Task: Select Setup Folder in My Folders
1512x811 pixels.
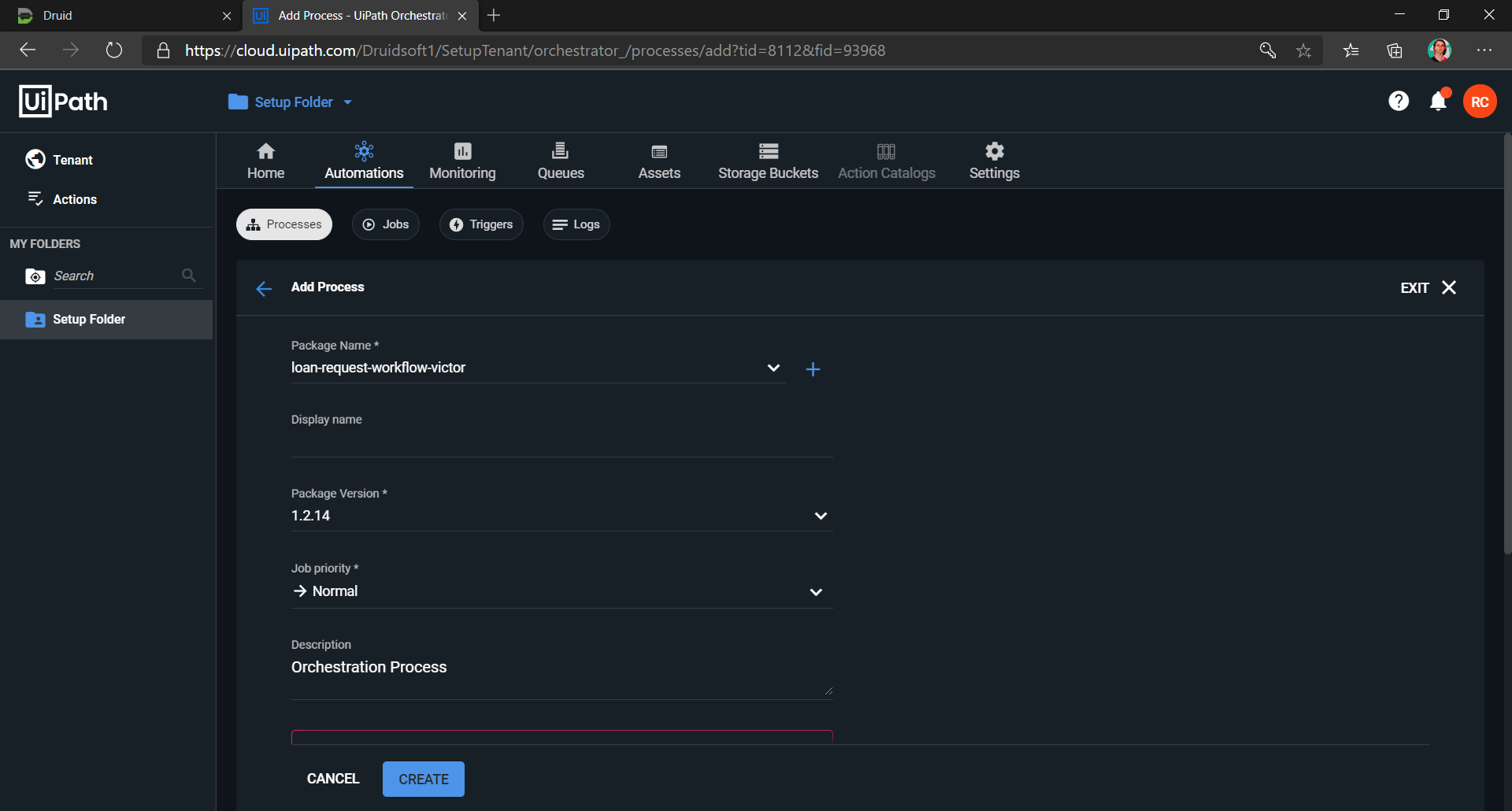Action: click(106, 320)
